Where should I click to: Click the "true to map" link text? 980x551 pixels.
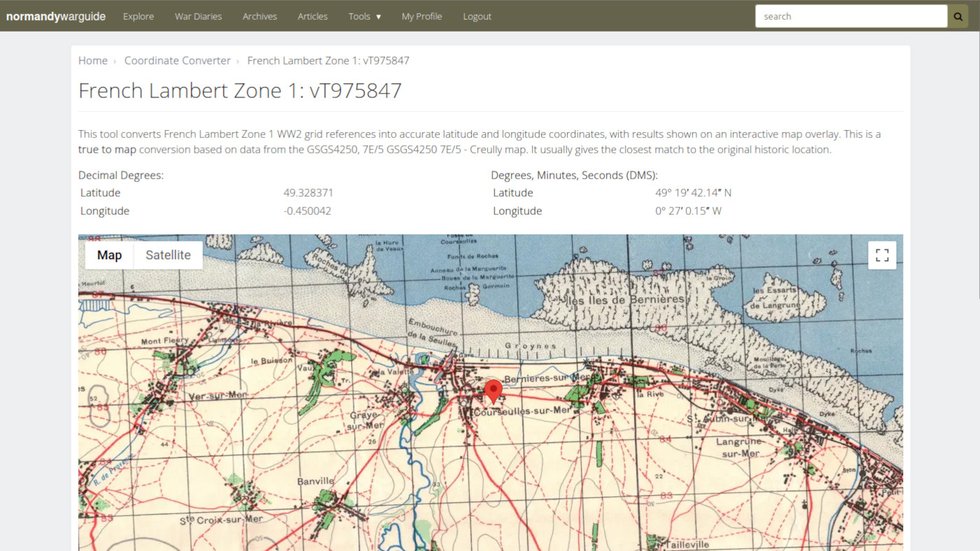[107, 149]
